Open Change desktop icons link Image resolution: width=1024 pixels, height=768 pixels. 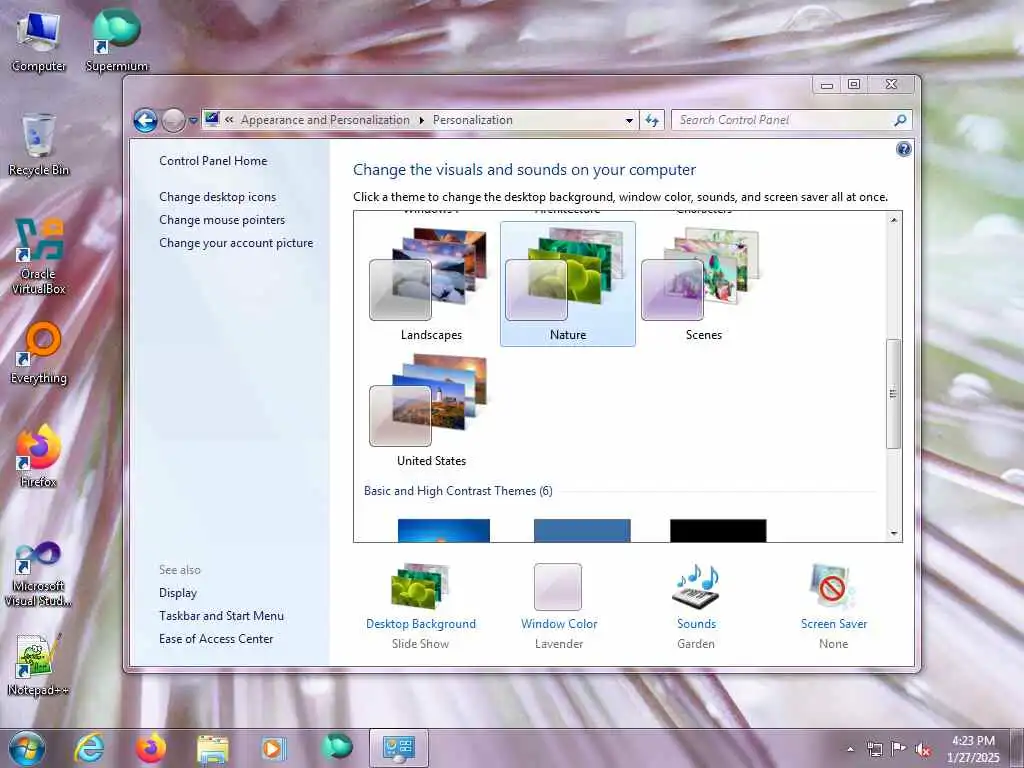click(x=217, y=197)
